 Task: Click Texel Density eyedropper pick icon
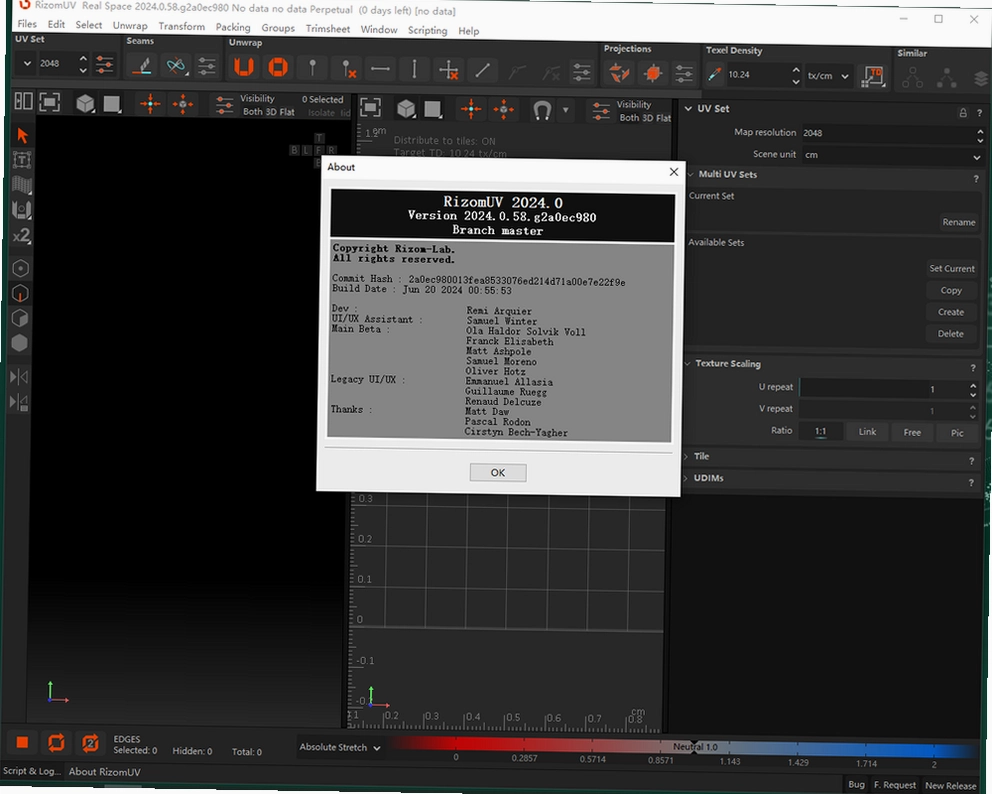point(714,75)
